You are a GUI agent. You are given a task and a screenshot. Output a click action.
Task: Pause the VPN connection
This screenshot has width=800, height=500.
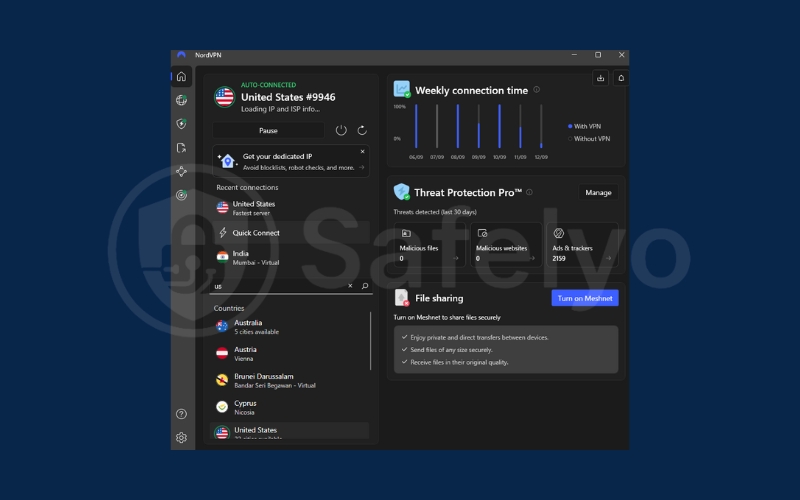pos(268,130)
